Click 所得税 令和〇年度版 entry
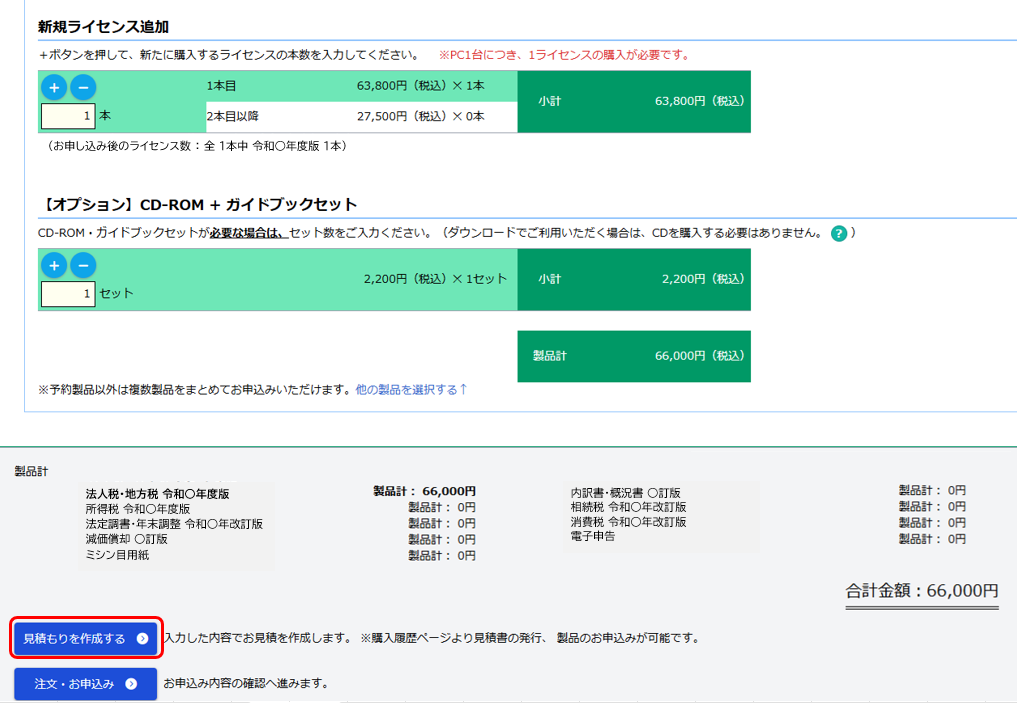Viewport: 1017px width, 703px height. pos(138,509)
